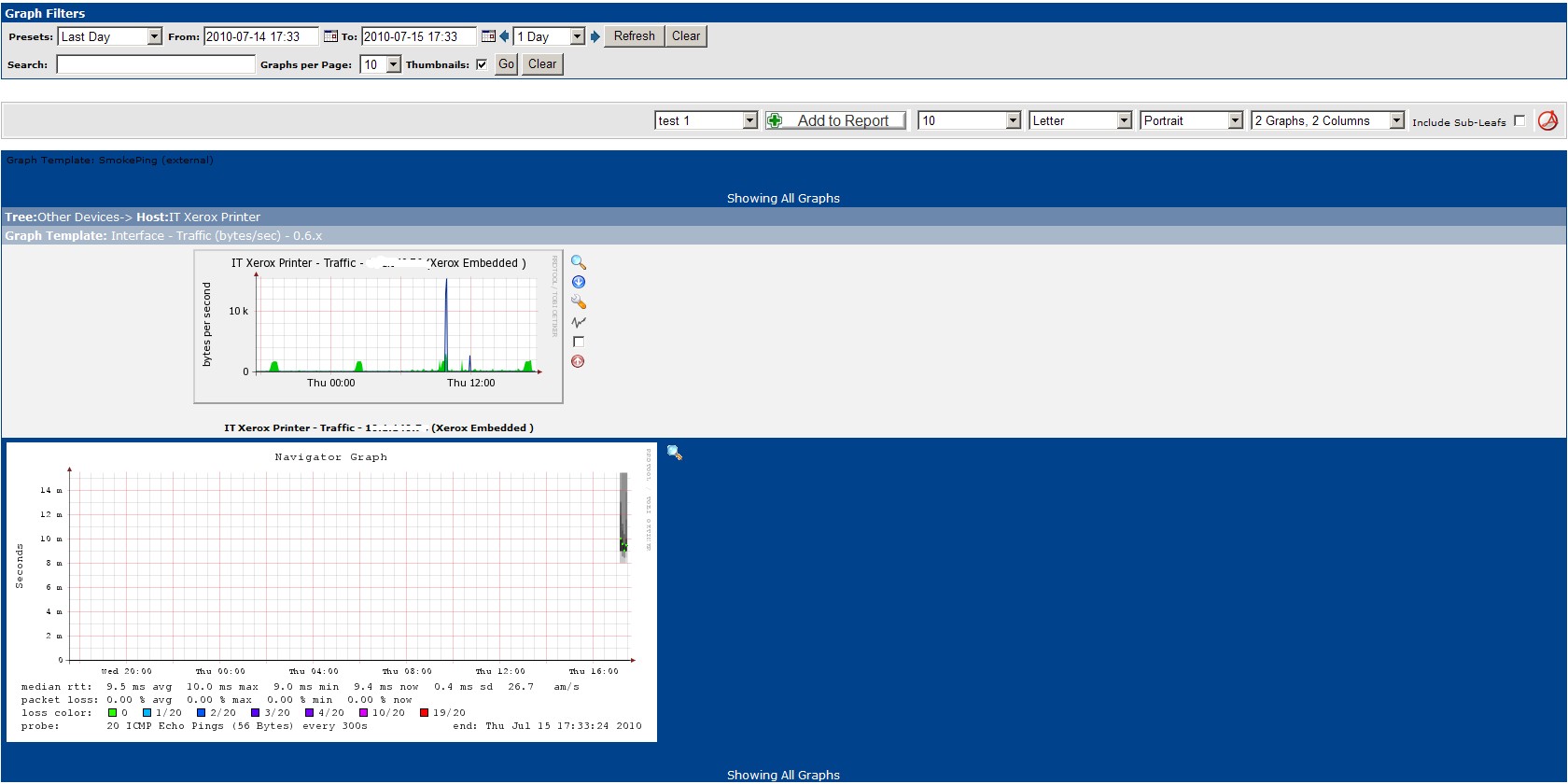
Task: Shift time span backward with left arrow
Action: tap(504, 36)
